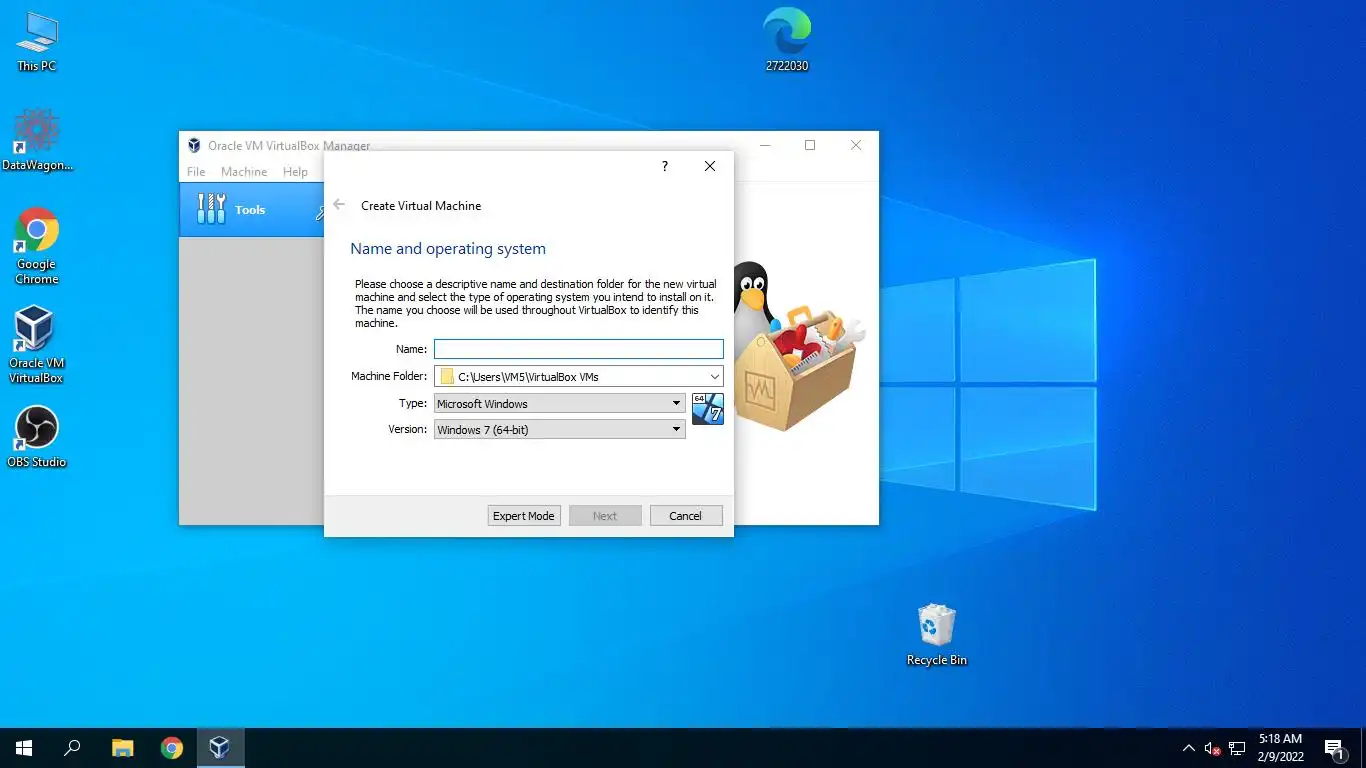Image resolution: width=1366 pixels, height=768 pixels.
Task: Click the VirtualBox Manager title bar icon
Action: click(194, 146)
